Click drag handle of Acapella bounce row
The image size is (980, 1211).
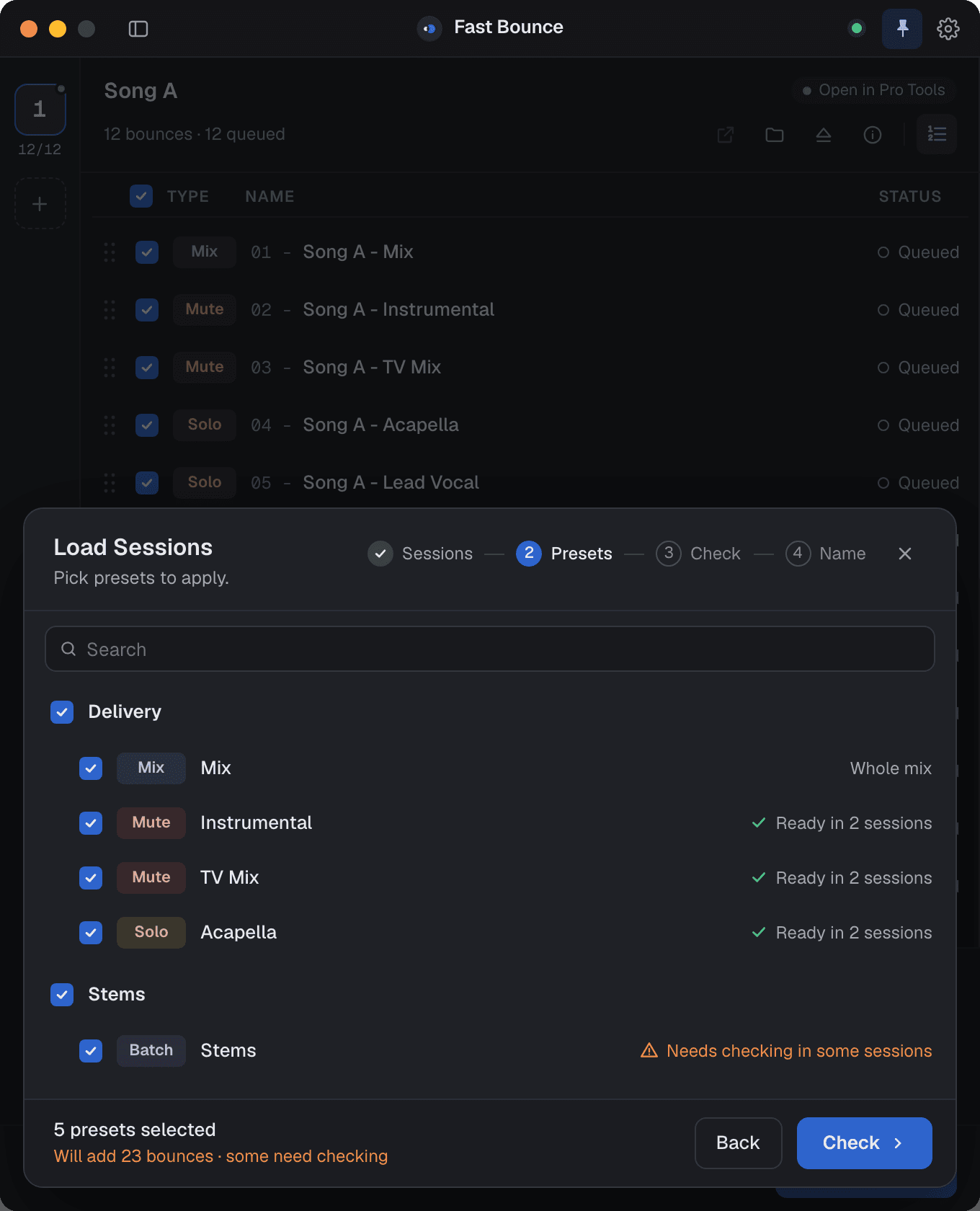[x=110, y=425]
